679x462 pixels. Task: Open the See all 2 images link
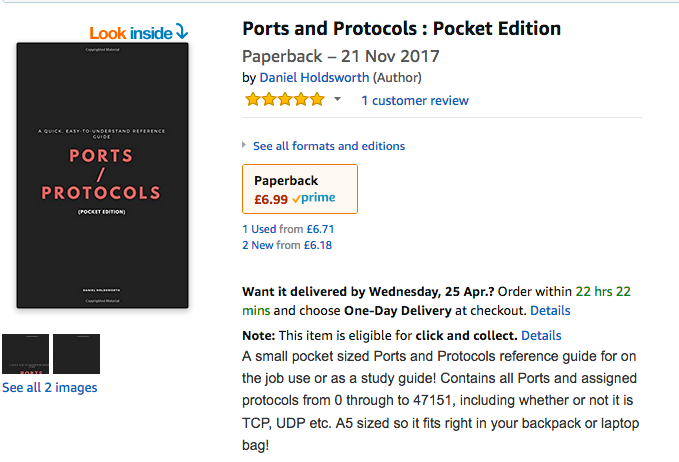pyautogui.click(x=49, y=387)
